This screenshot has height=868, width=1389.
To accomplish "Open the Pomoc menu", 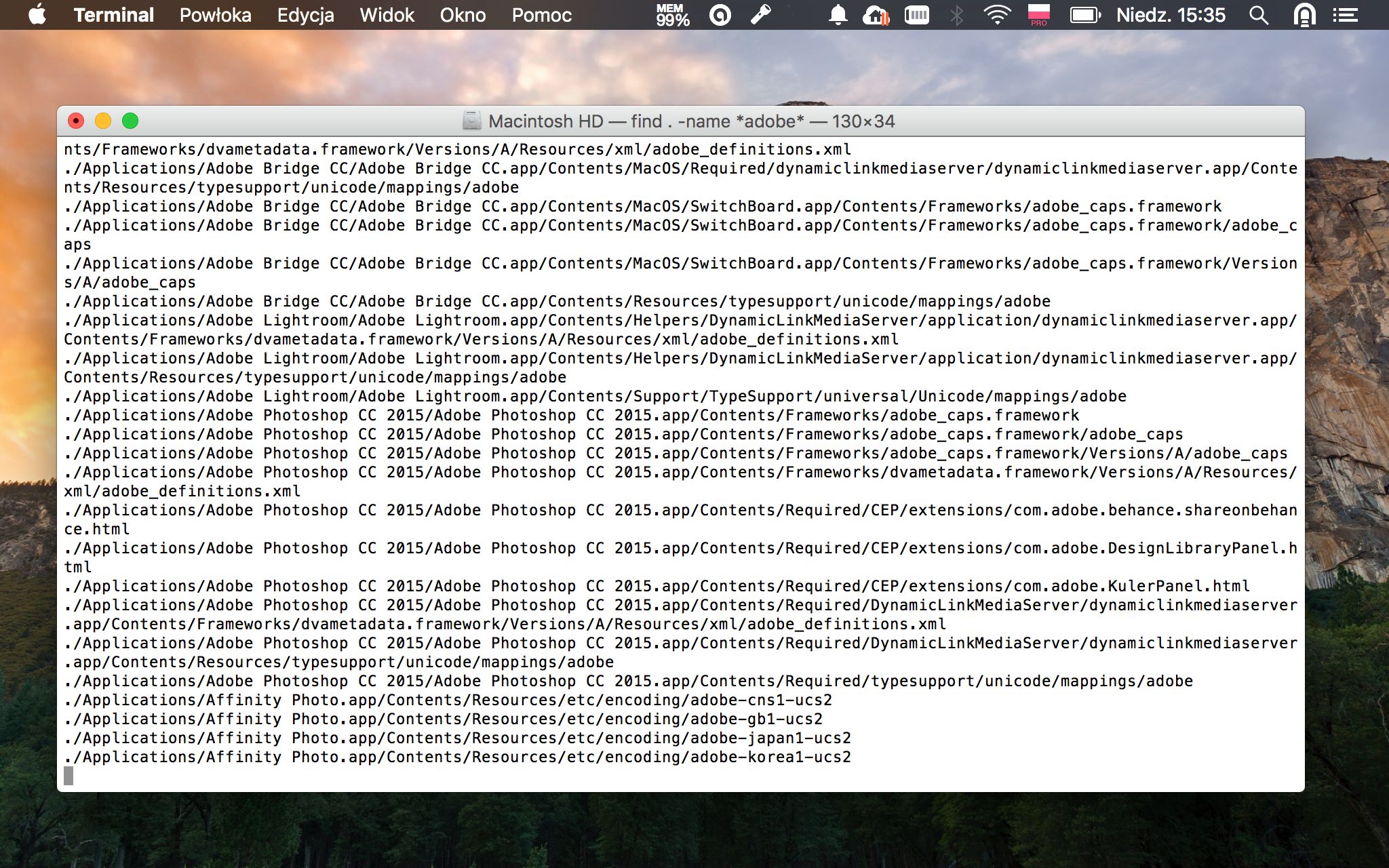I will [x=541, y=15].
